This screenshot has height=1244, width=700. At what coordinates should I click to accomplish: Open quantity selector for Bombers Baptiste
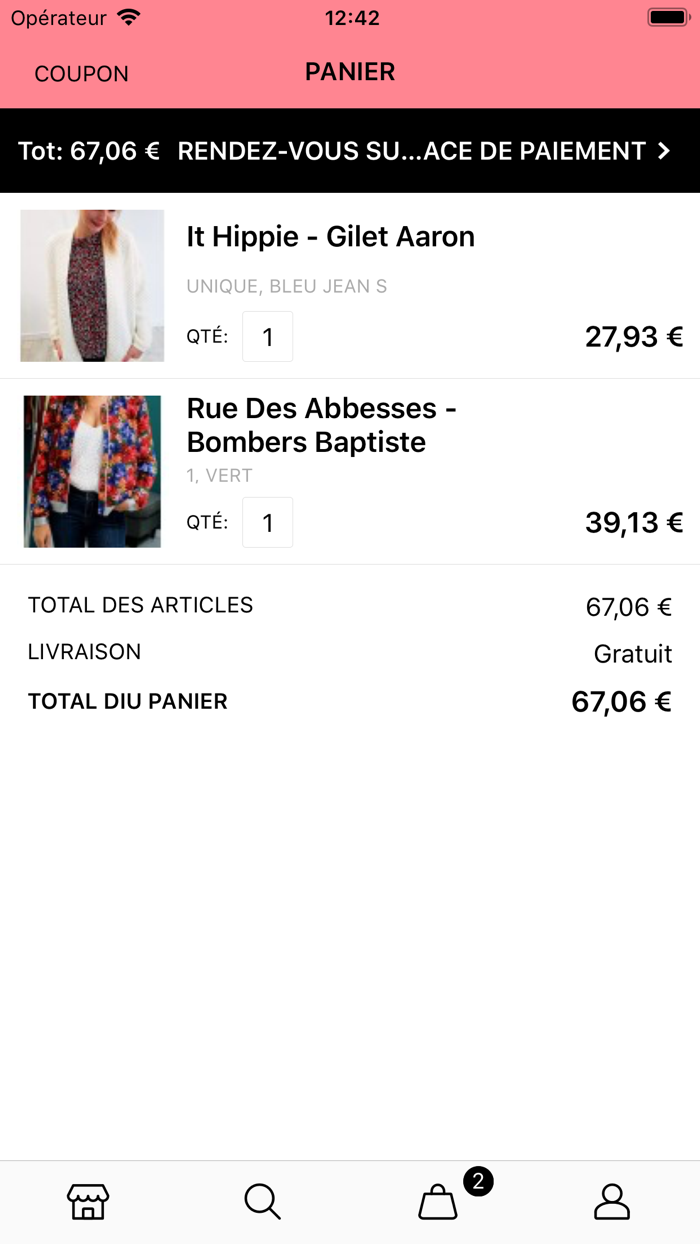(267, 523)
